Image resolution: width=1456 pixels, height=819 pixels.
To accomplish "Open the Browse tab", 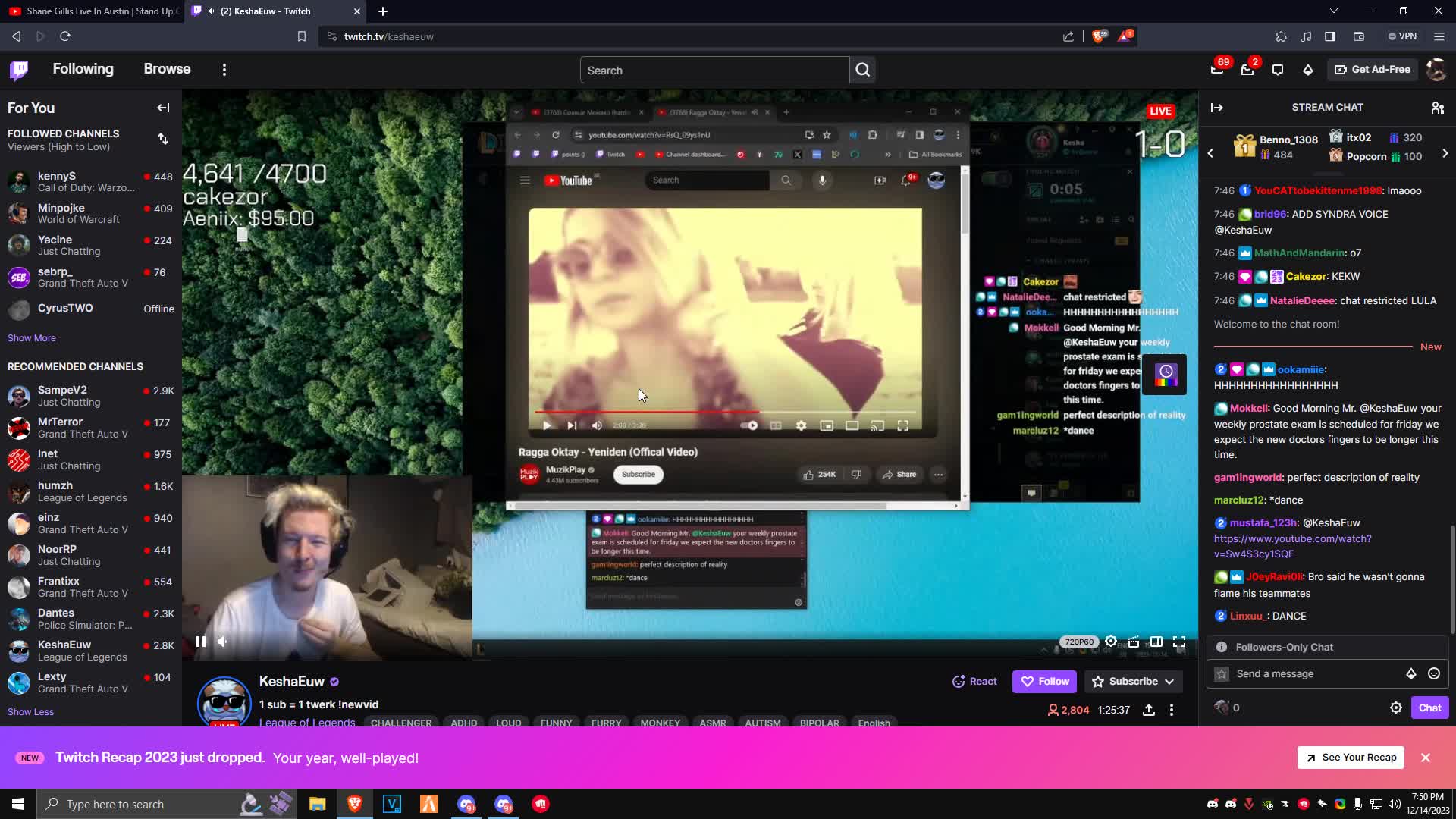I will click(x=167, y=69).
